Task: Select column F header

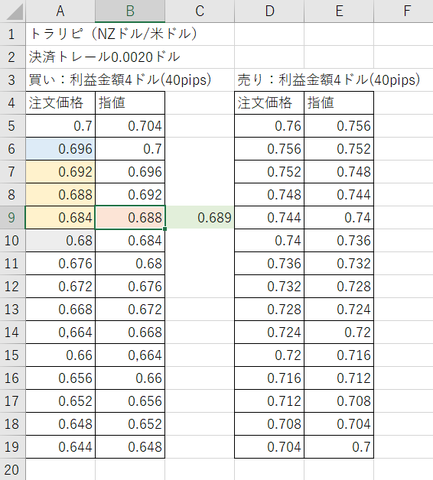Action: pos(404,11)
